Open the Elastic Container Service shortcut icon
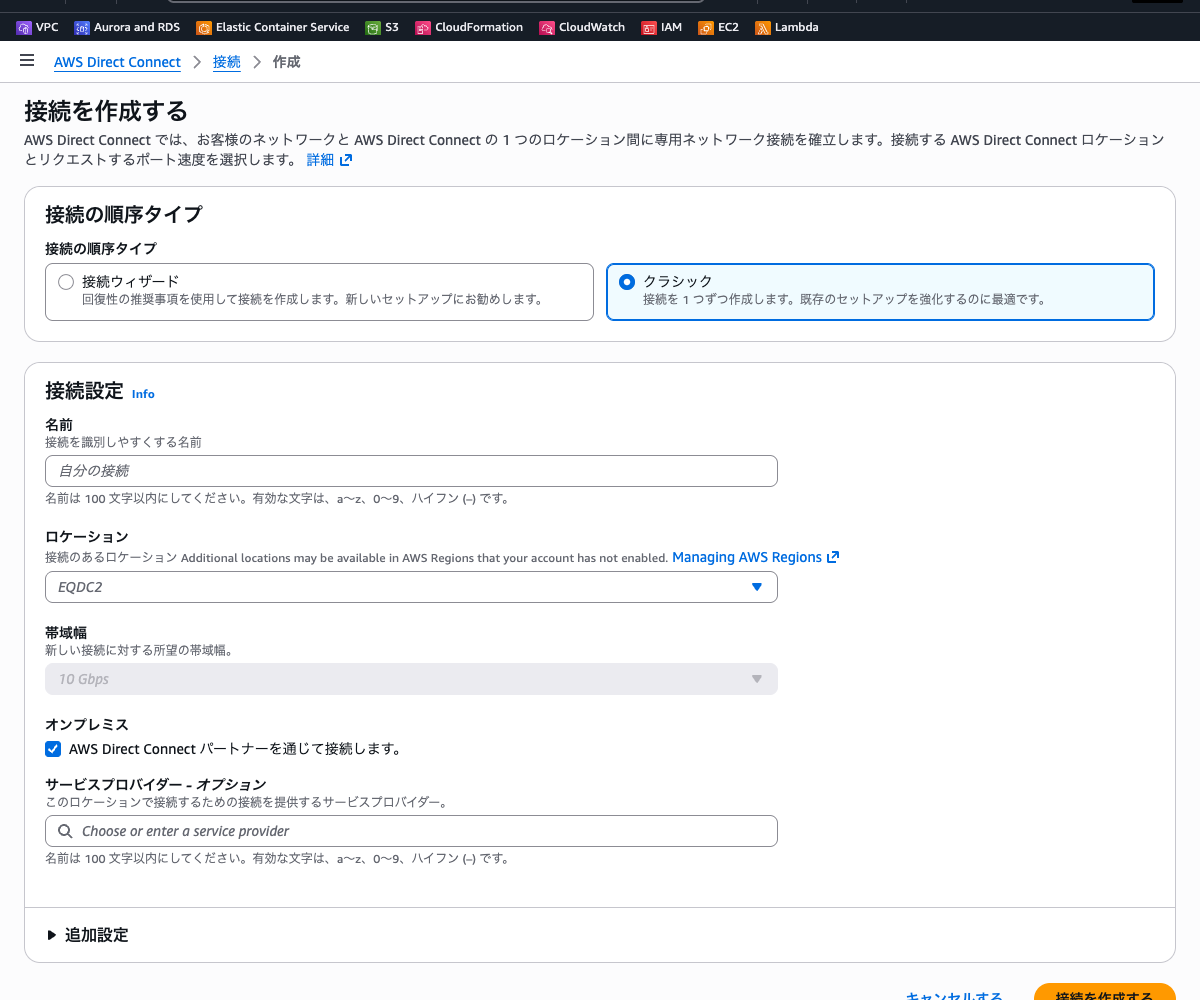This screenshot has height=1000, width=1200. click(204, 28)
